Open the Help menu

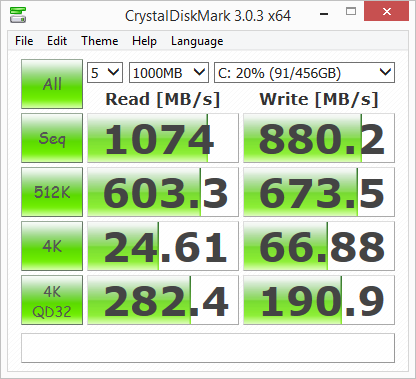point(144,41)
